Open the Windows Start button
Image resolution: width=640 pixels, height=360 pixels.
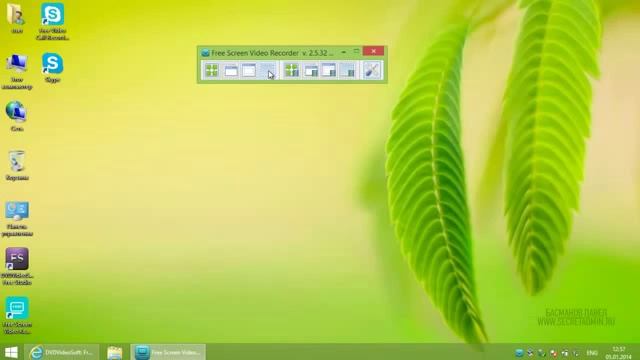(11, 352)
